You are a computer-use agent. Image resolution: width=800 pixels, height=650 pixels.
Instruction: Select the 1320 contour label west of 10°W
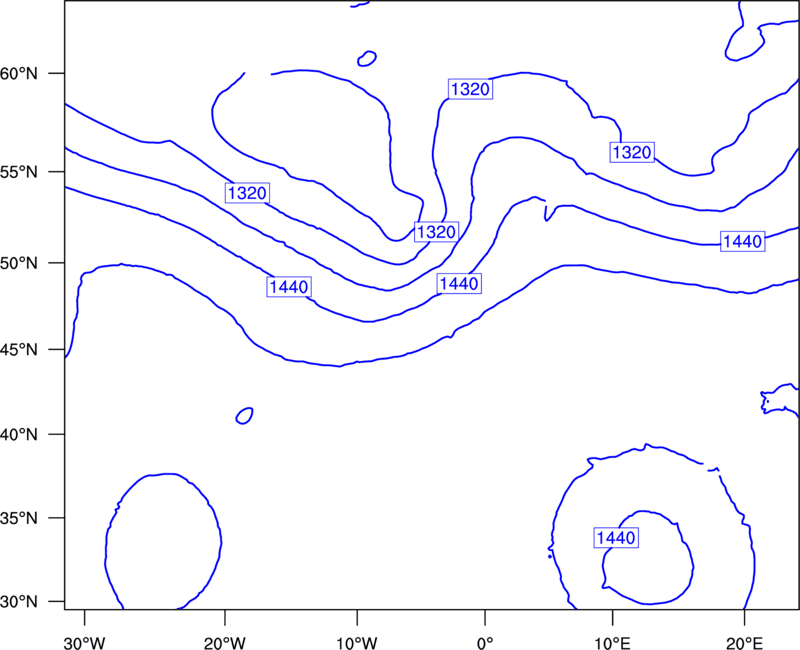(247, 193)
